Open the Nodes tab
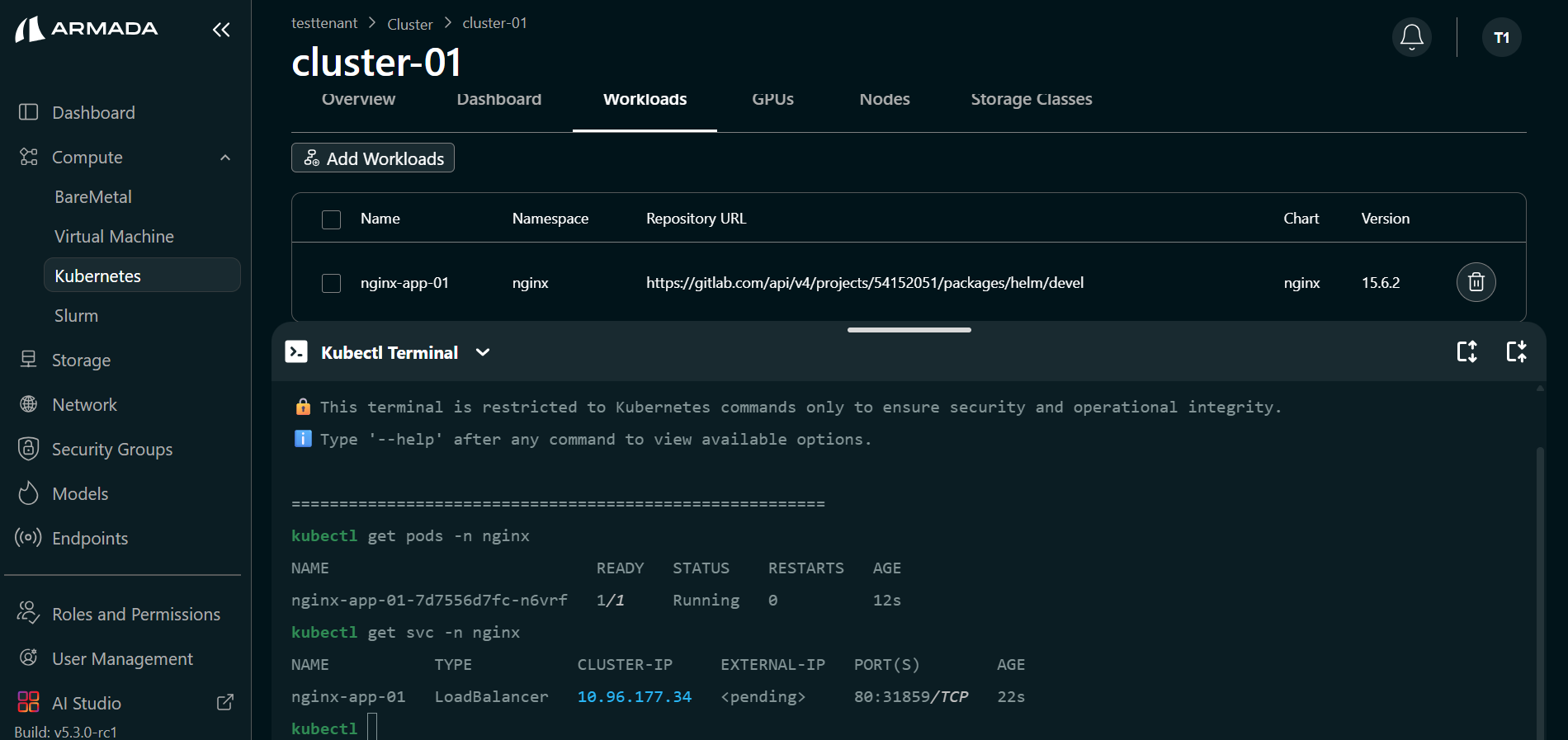 (x=885, y=99)
